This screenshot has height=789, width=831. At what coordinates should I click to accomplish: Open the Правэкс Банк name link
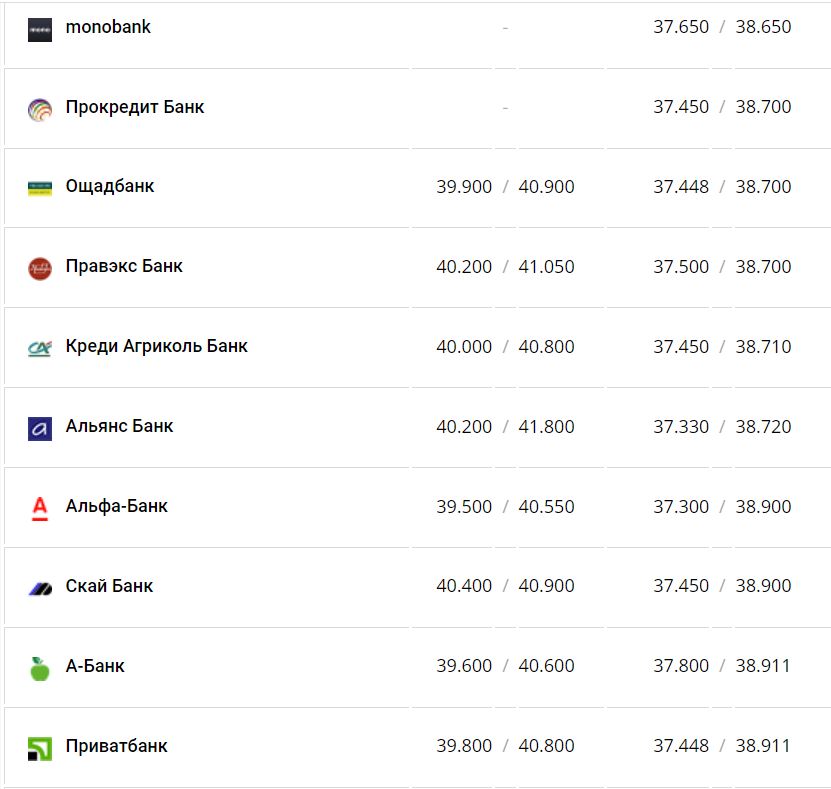click(124, 266)
